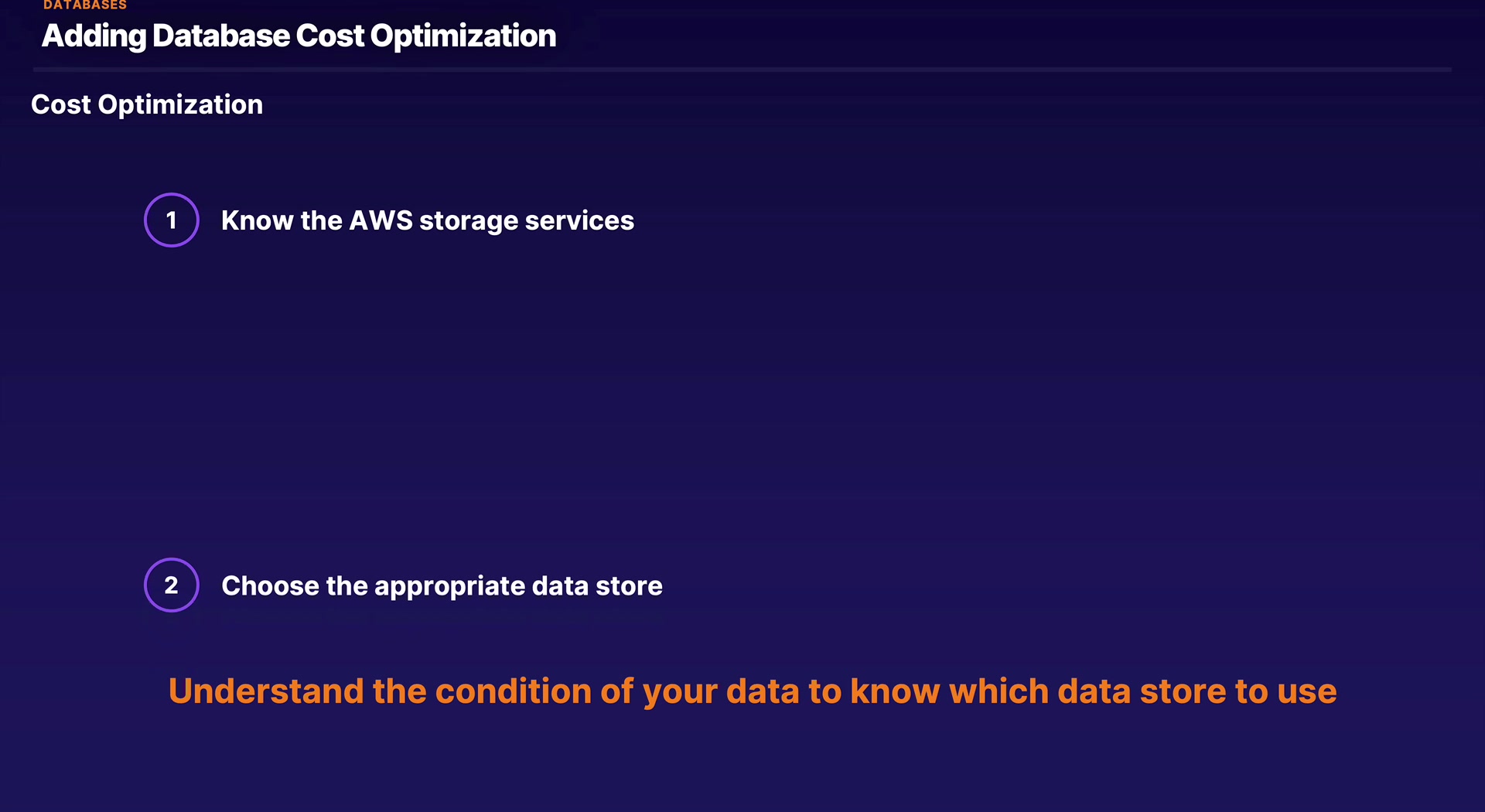The image size is (1485, 812).
Task: Click the orange 'Understand the condition' takeaway sentence
Action: click(x=753, y=691)
